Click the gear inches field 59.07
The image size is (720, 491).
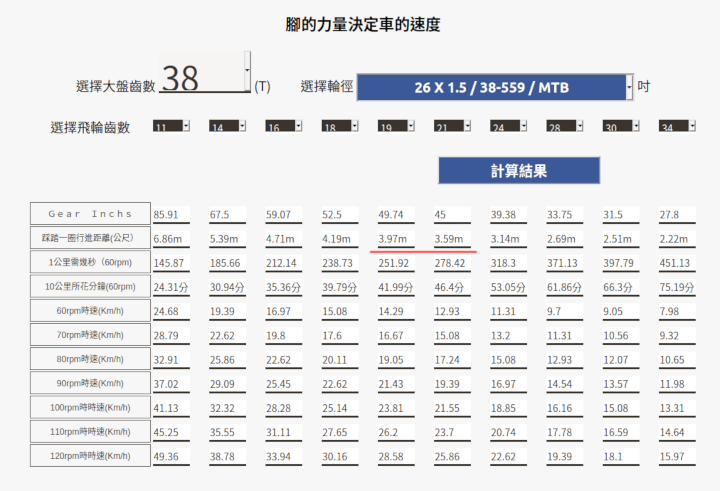click(284, 215)
